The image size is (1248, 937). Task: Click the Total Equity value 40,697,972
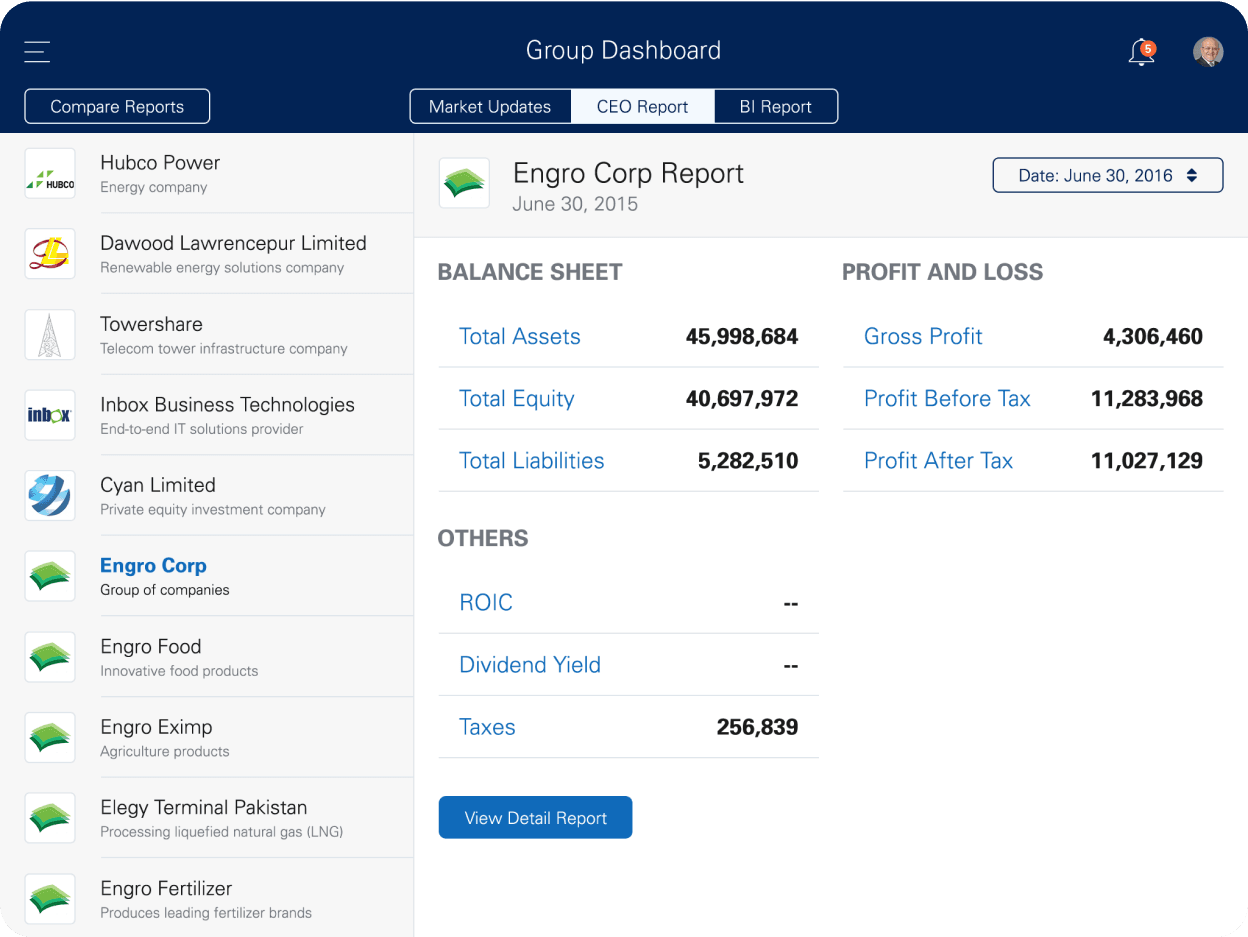coord(742,399)
